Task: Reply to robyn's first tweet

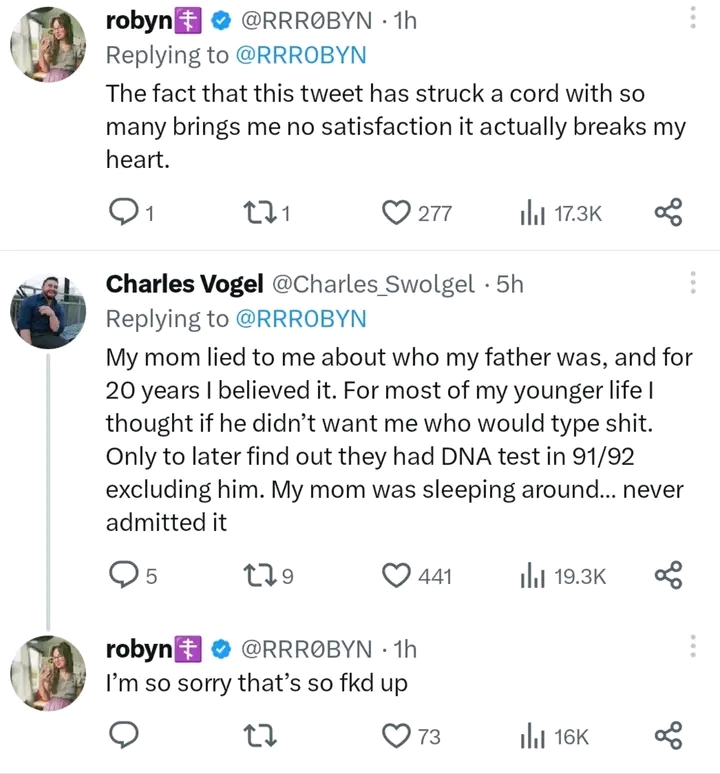Action: coord(122,212)
